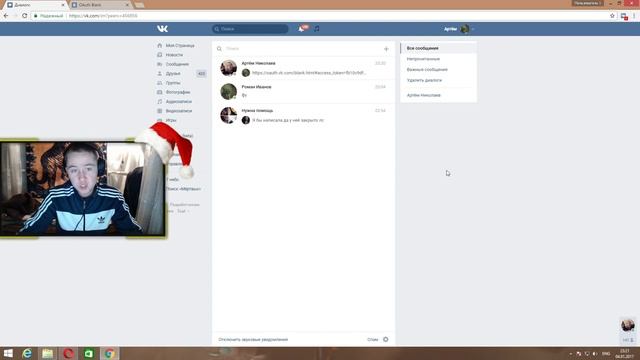Open the chat avatar at bottom right

click(628, 325)
